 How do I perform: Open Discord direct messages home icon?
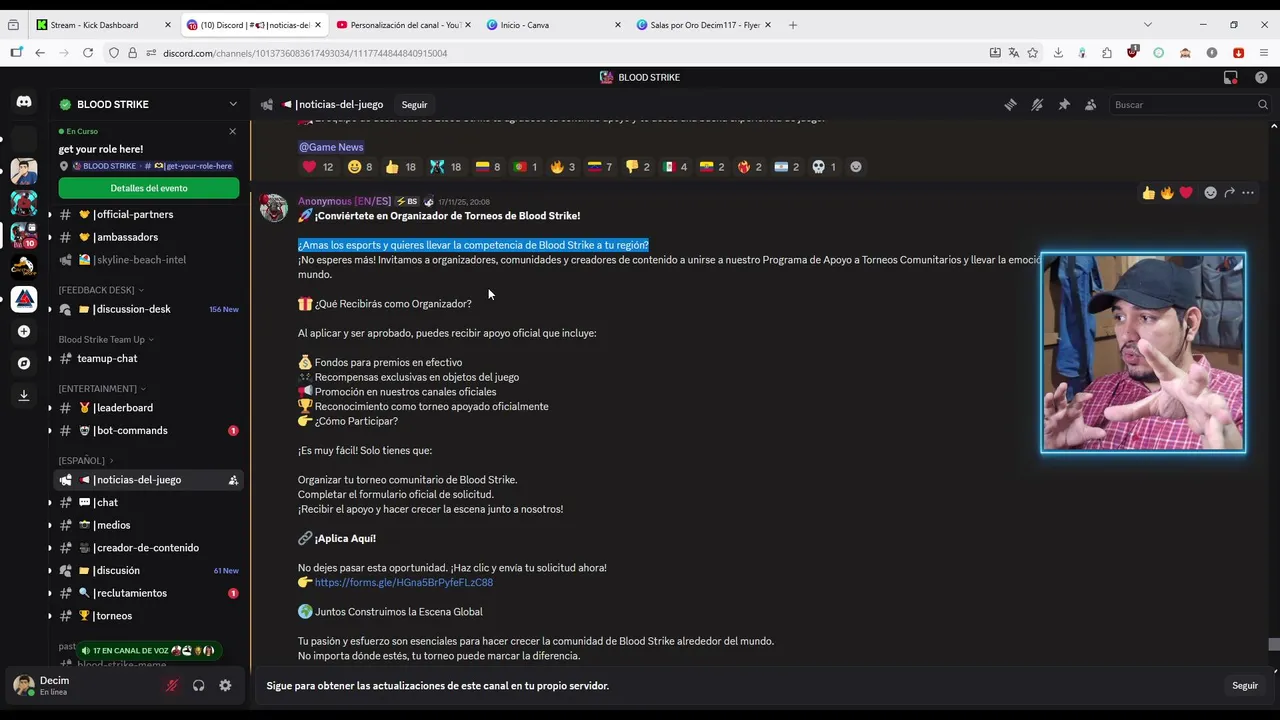[x=24, y=102]
